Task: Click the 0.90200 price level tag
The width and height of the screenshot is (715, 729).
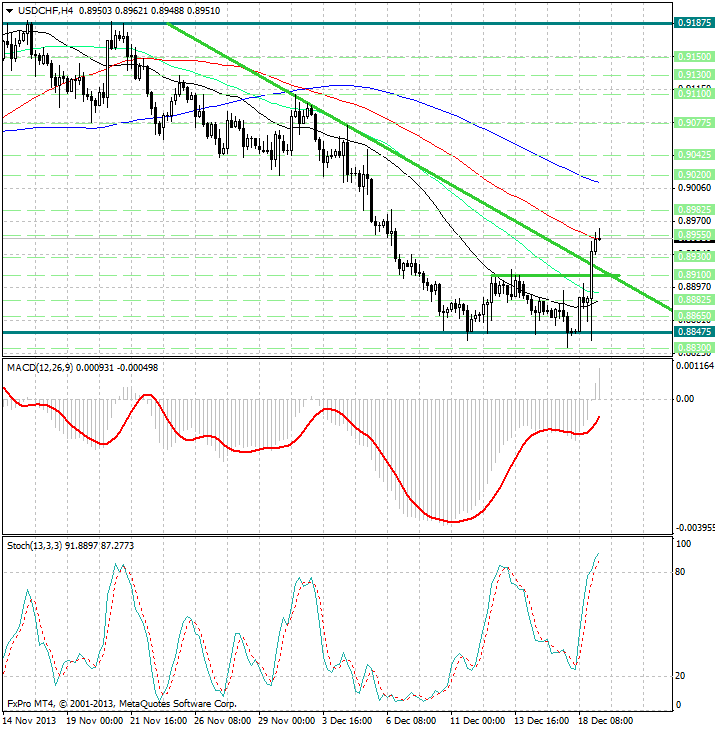Action: (693, 173)
